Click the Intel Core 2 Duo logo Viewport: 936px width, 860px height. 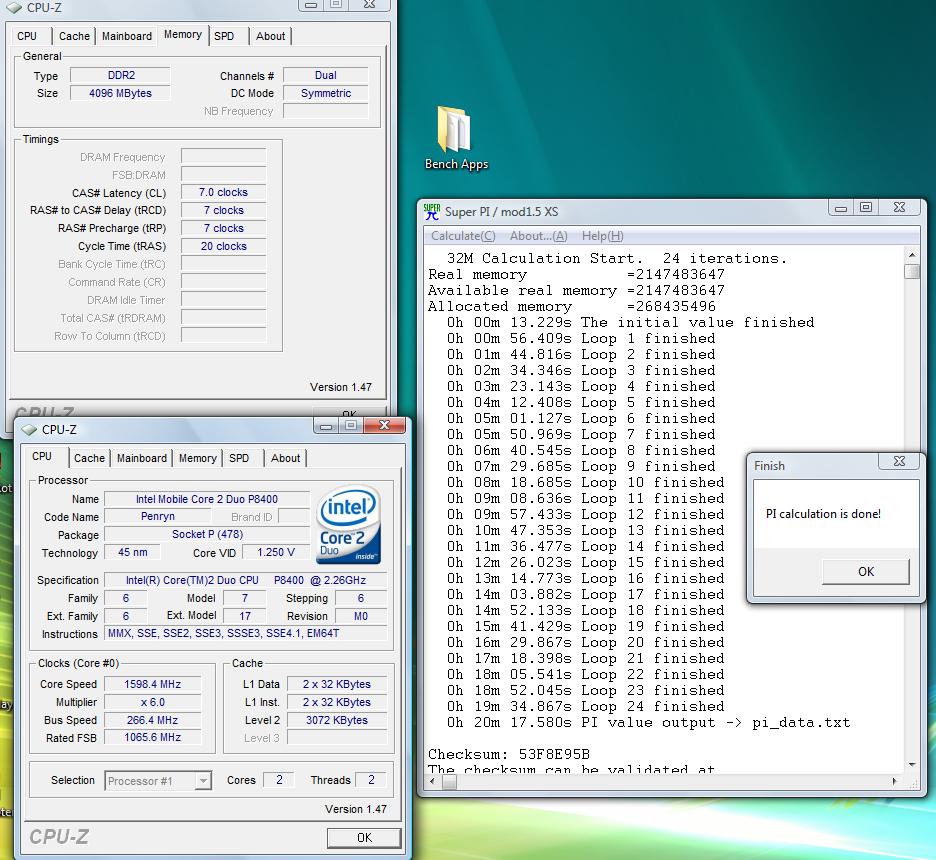(x=349, y=525)
